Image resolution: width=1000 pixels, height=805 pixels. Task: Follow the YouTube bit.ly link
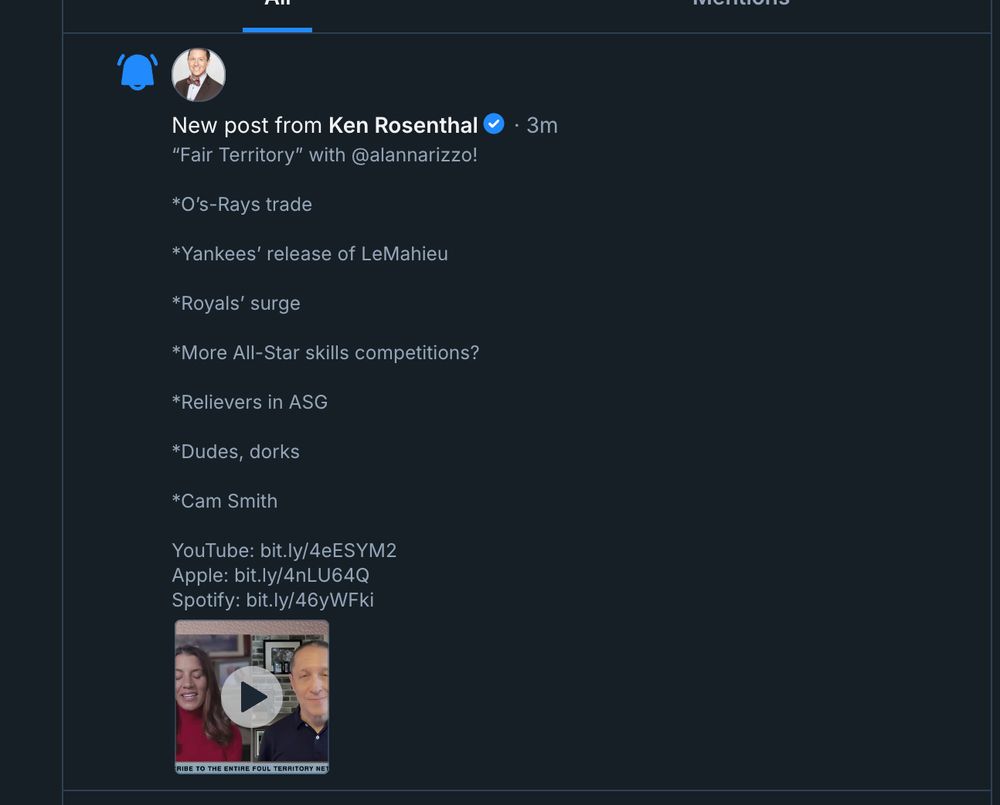330,550
